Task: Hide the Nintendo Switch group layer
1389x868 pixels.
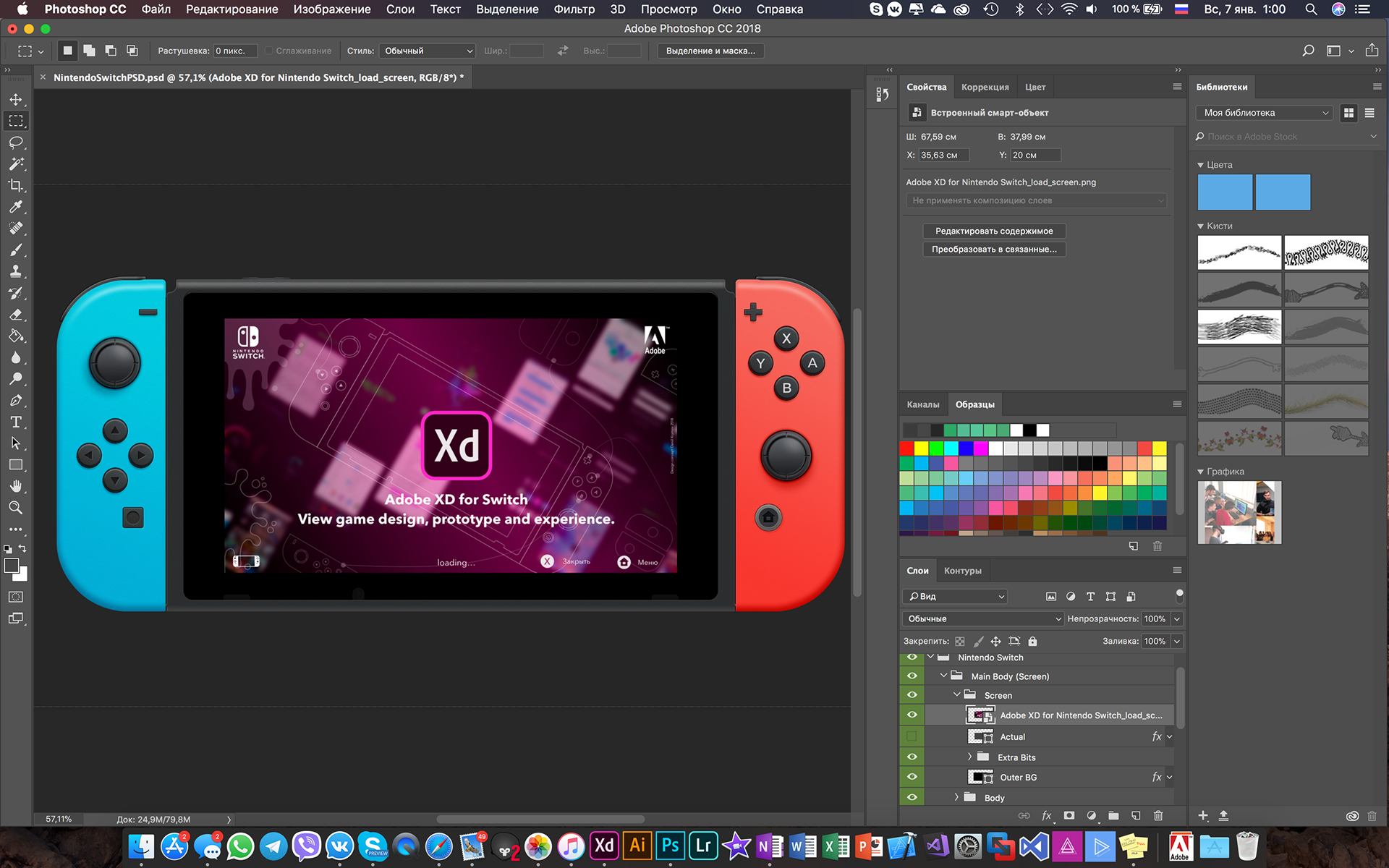Action: 912,658
